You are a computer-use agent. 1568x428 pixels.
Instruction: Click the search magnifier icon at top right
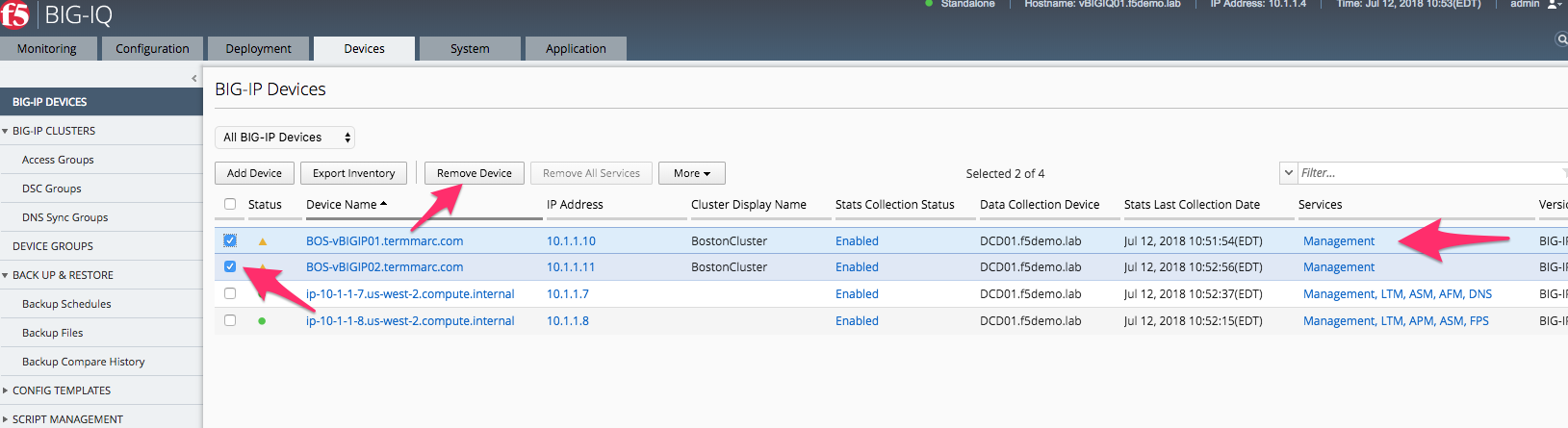coord(1561,39)
